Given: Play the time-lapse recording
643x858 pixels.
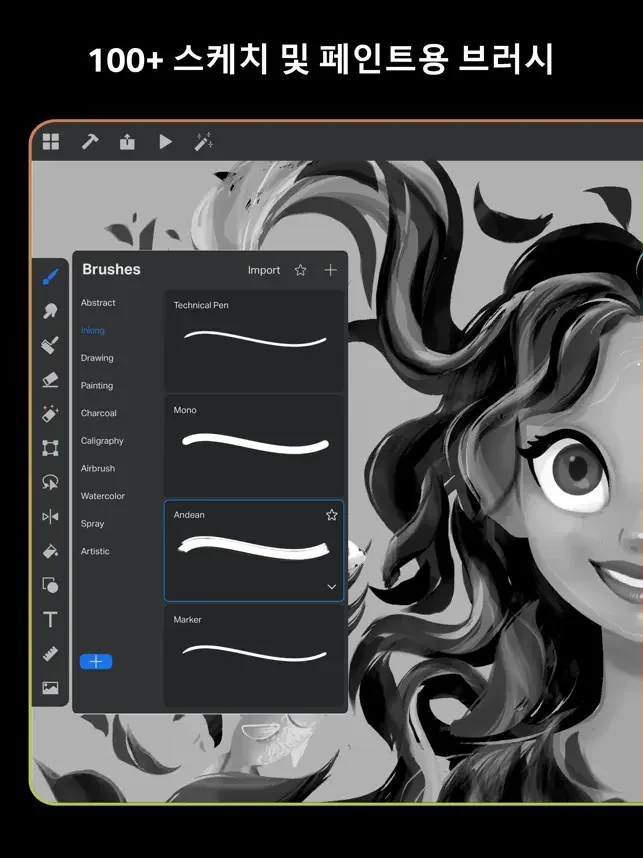Looking at the screenshot, I should (165, 142).
